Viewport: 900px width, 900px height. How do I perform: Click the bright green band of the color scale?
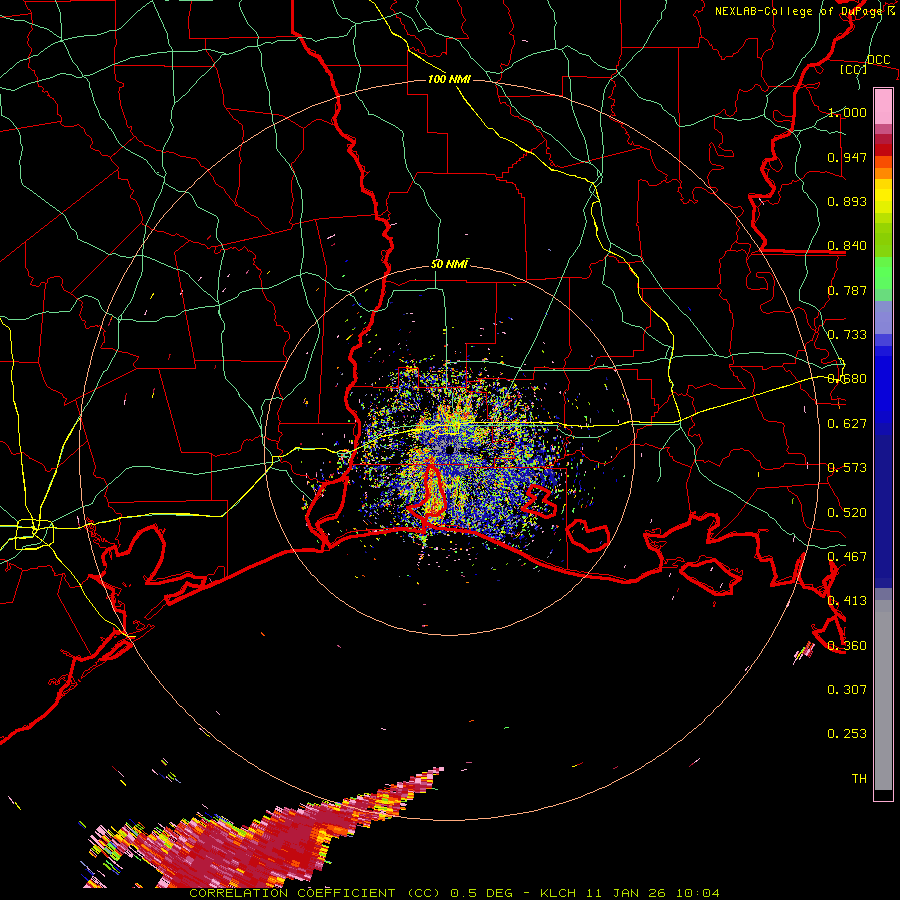click(x=883, y=273)
